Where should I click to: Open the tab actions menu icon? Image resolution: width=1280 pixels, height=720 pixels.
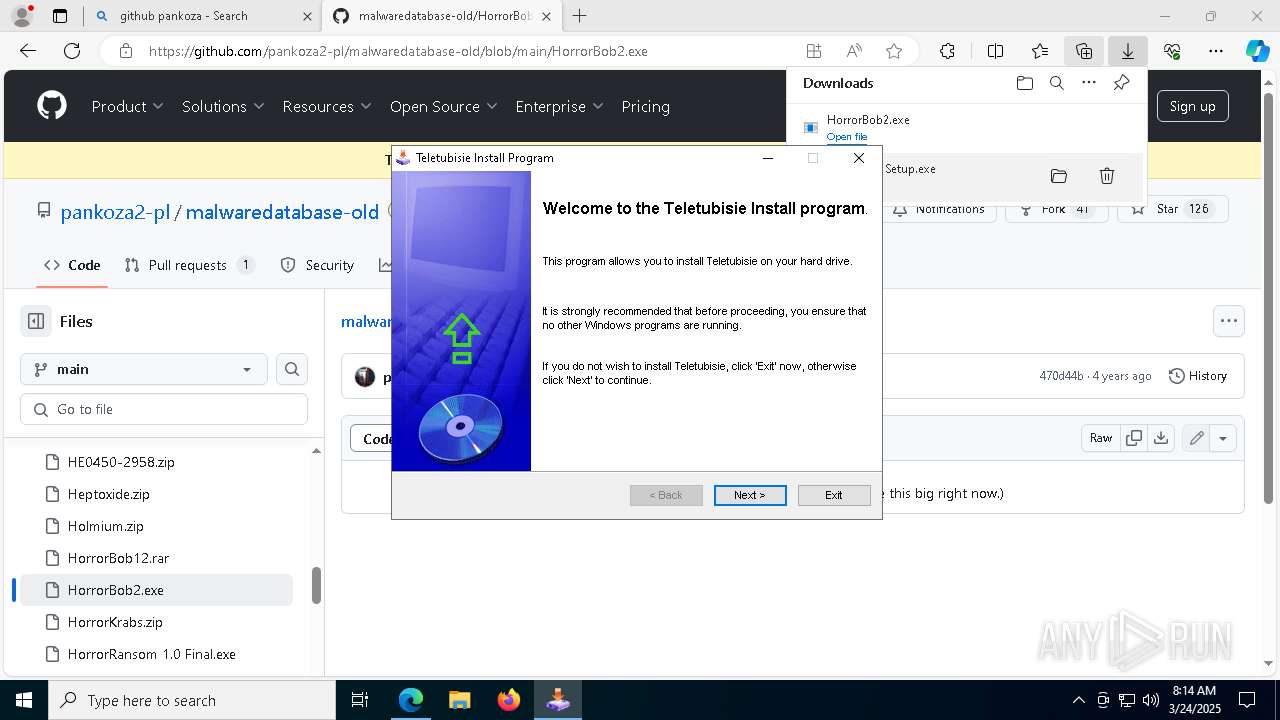(60, 16)
